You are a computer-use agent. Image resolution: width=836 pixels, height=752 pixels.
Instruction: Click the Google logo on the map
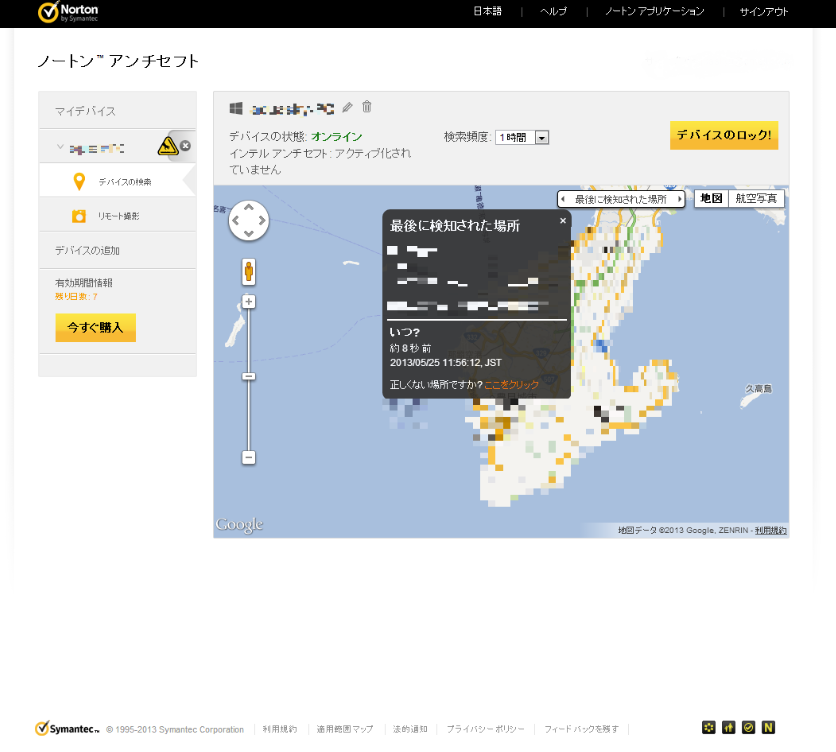point(239,525)
